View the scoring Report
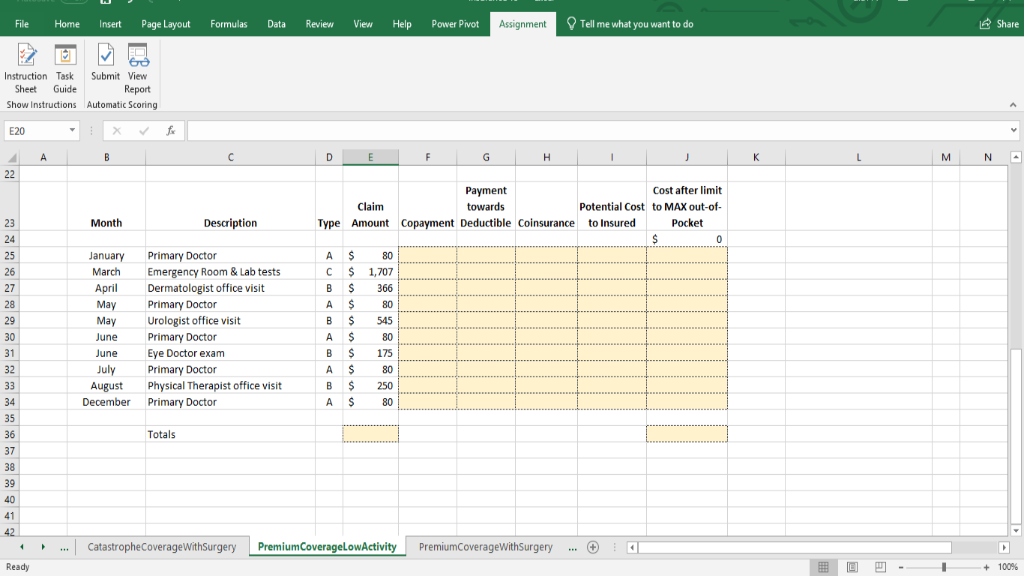The height and width of the screenshot is (576, 1024). click(x=137, y=68)
